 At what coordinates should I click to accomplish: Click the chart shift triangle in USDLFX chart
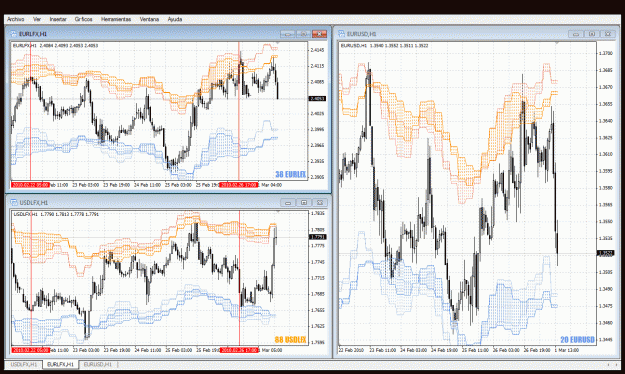click(277, 212)
